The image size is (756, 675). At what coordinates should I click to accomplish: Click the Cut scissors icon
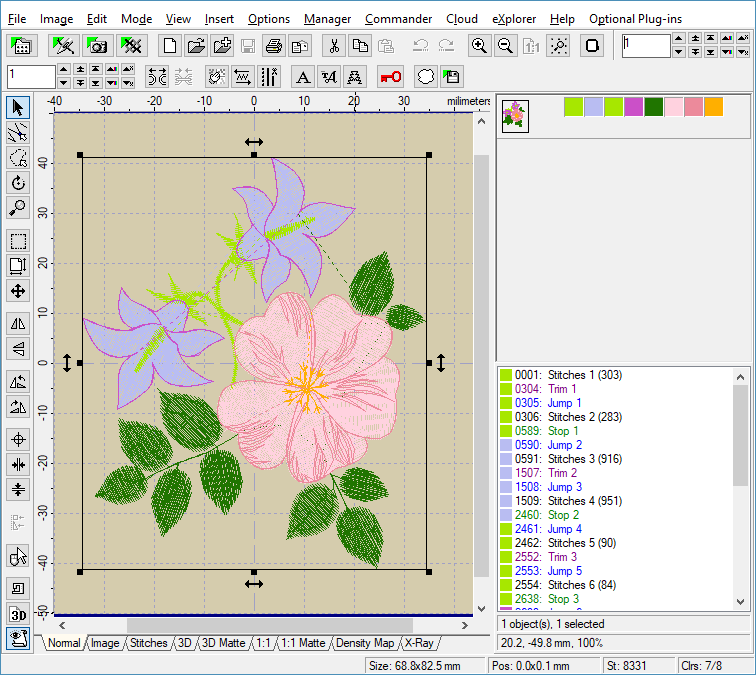[x=334, y=46]
